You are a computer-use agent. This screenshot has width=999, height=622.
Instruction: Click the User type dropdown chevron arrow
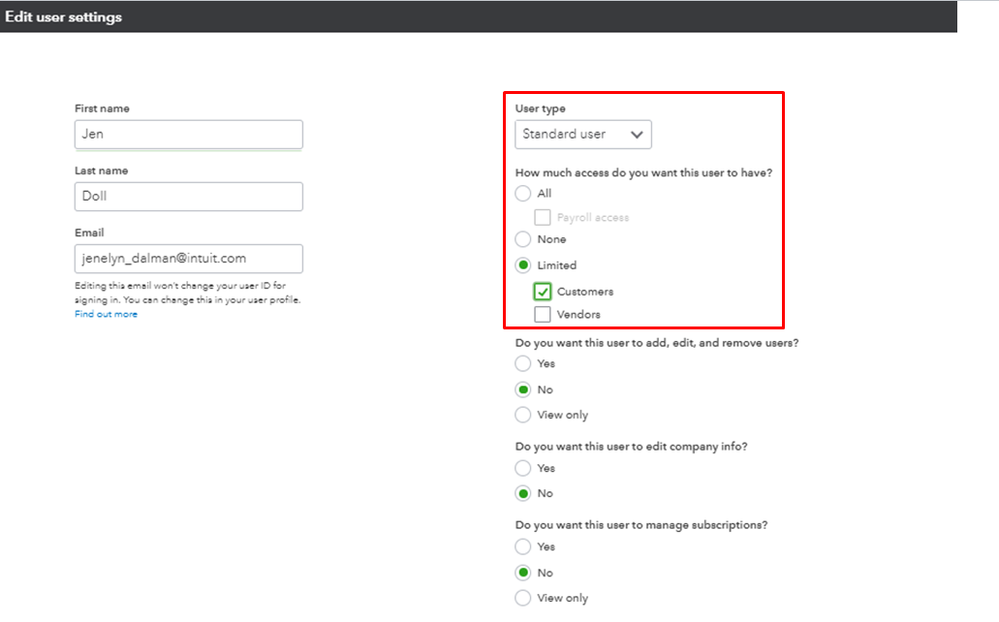coord(636,134)
